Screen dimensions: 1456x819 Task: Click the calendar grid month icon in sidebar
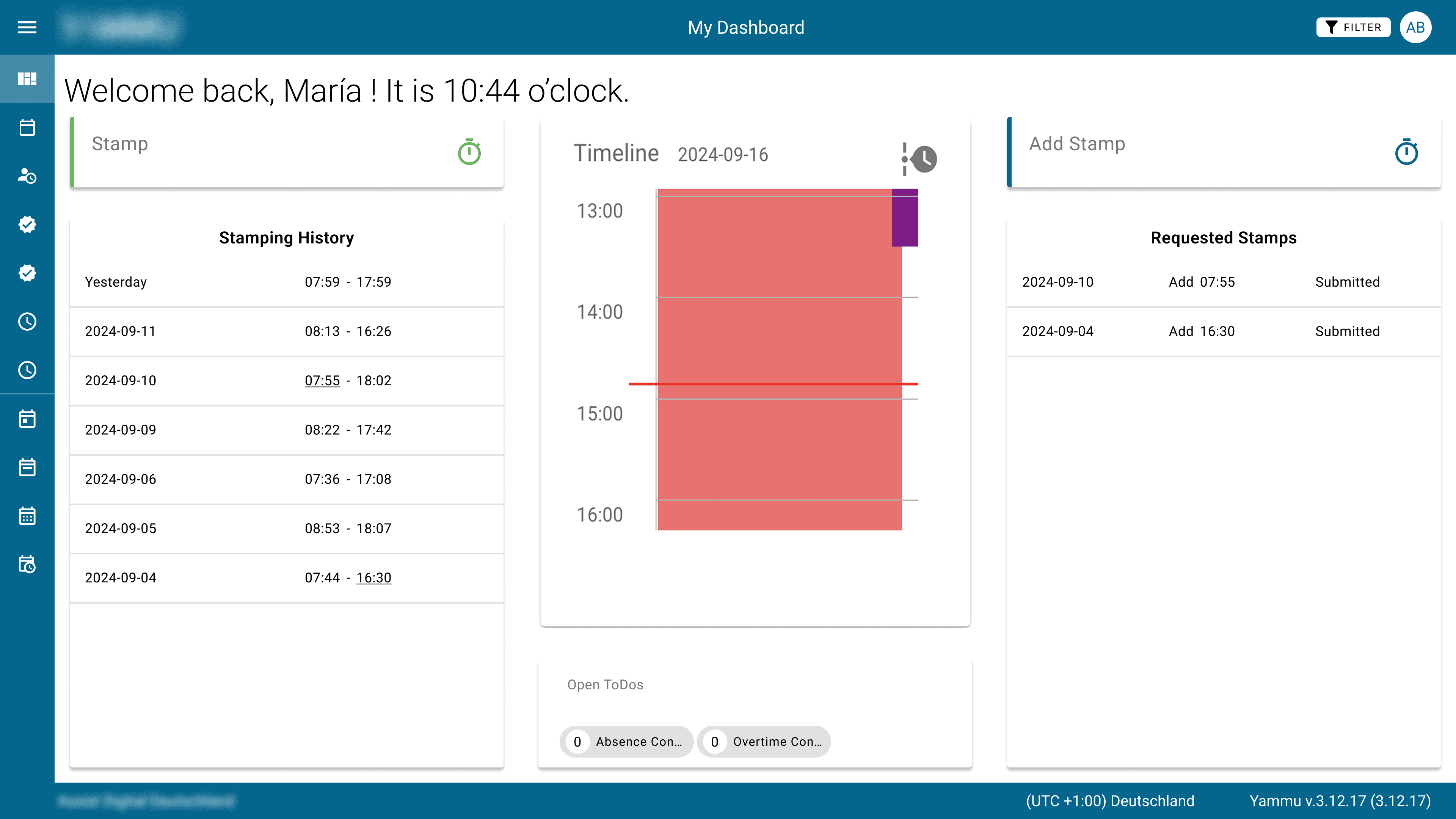coord(27,516)
